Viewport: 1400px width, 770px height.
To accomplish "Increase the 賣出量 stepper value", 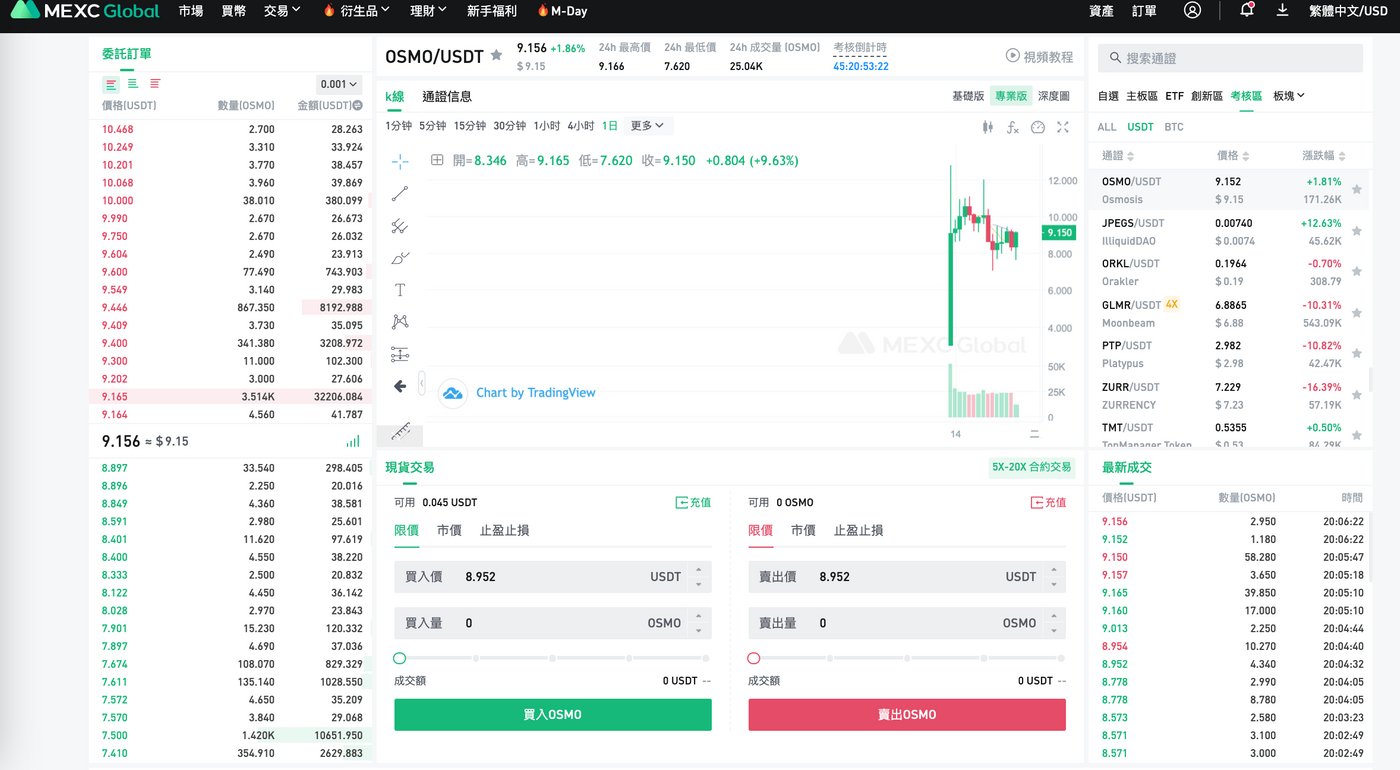I will [x=1054, y=616].
